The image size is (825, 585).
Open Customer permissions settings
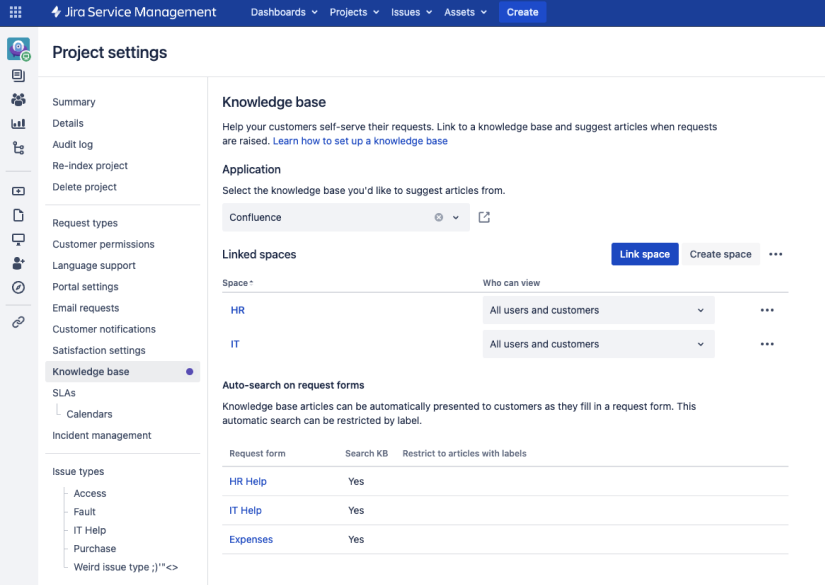103,244
